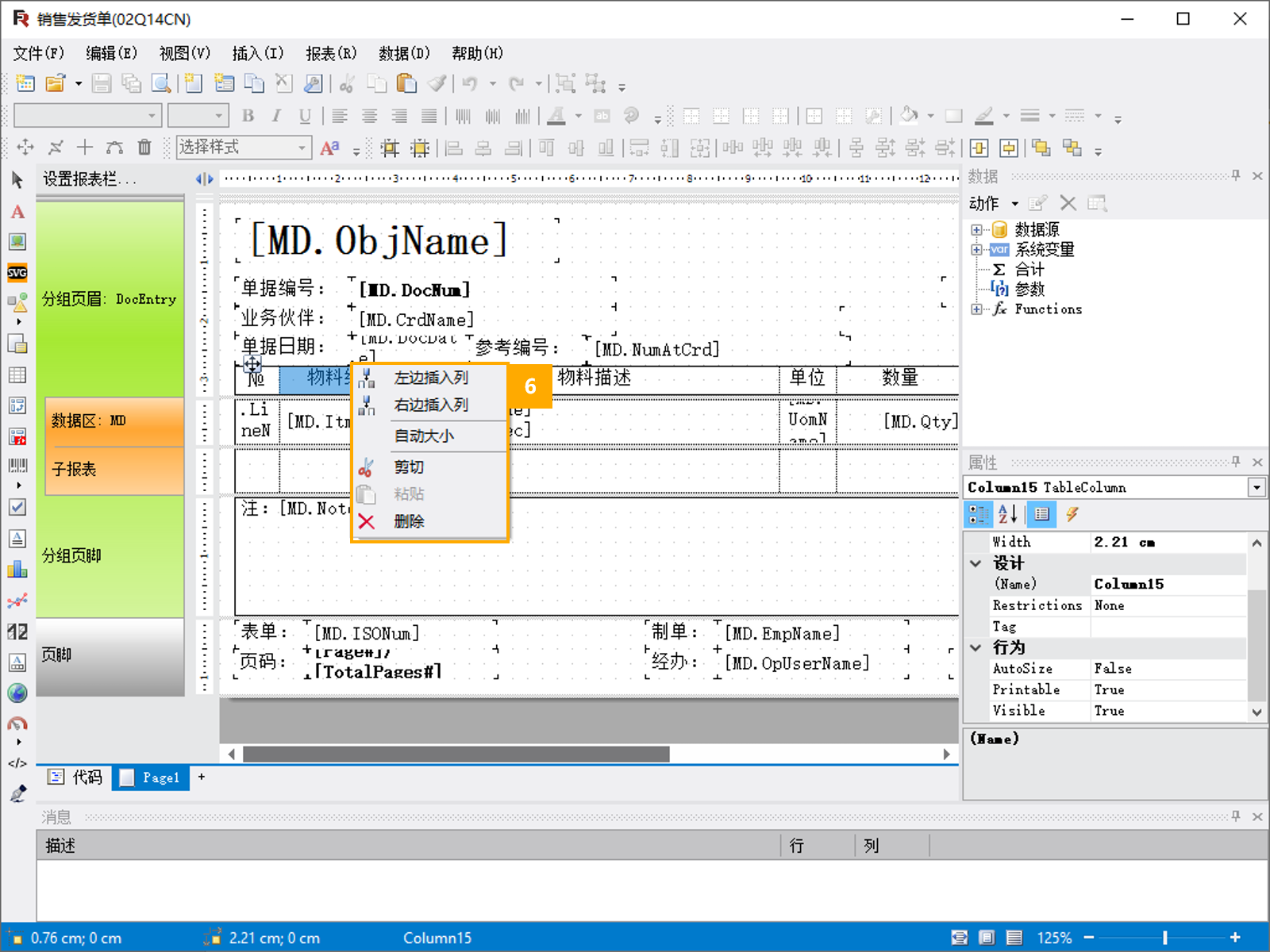Toggle Italic formatting
This screenshot has width=1270, height=952.
(276, 116)
